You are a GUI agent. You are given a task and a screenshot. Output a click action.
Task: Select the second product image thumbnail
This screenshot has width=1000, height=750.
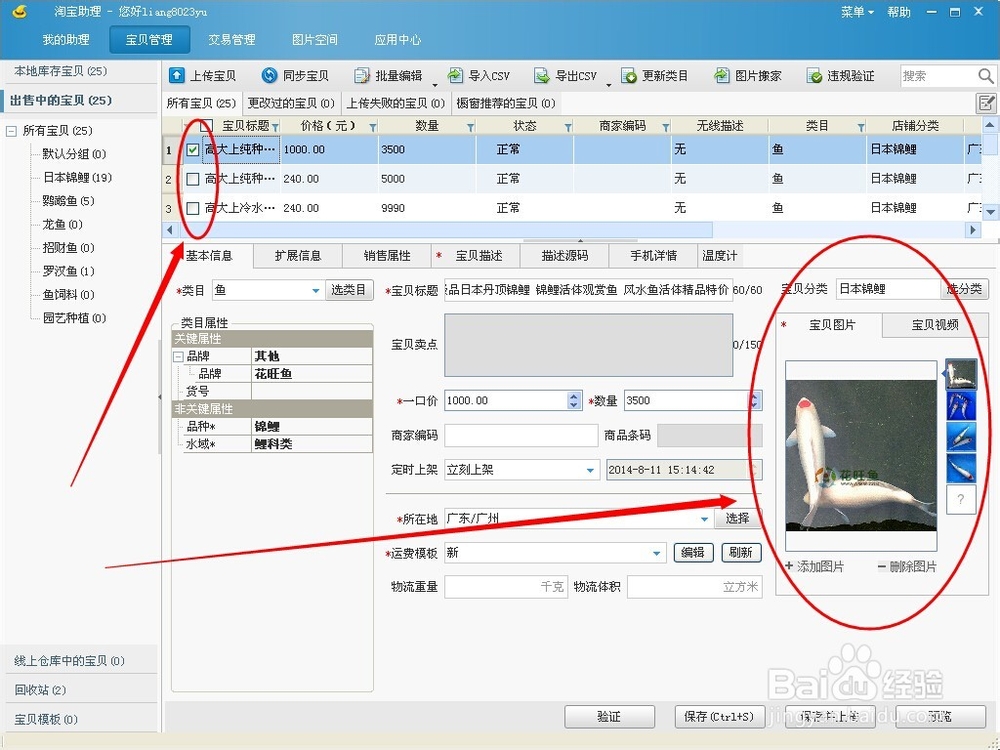(960, 405)
